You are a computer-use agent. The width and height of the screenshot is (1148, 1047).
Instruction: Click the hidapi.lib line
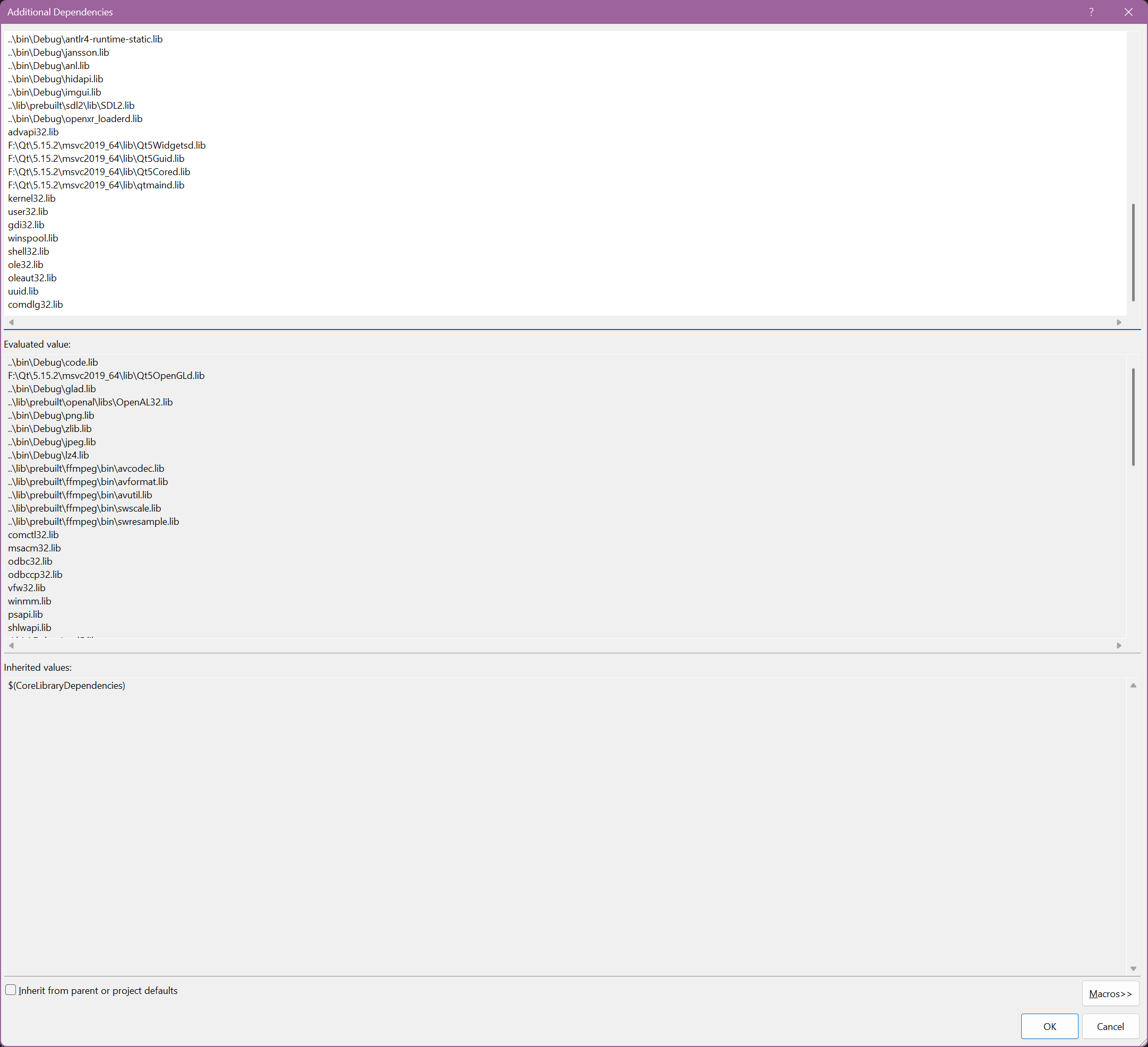56,79
